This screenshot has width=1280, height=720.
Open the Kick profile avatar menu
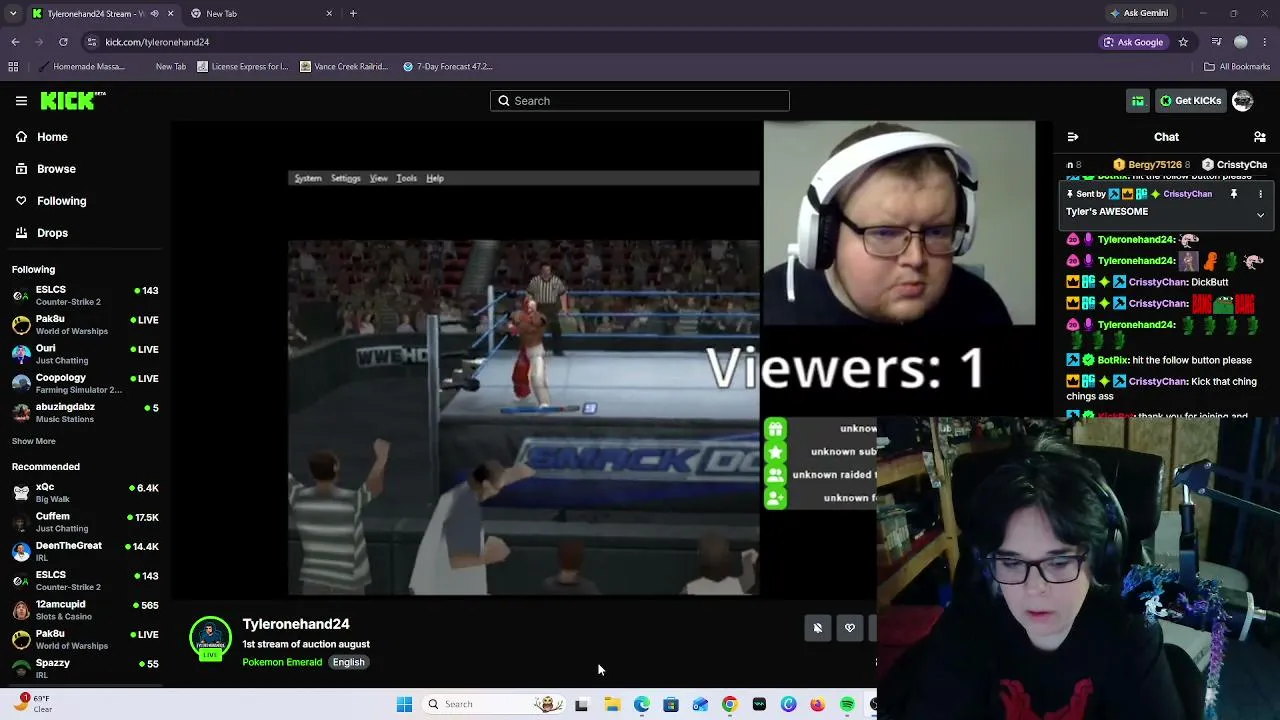(x=1243, y=101)
